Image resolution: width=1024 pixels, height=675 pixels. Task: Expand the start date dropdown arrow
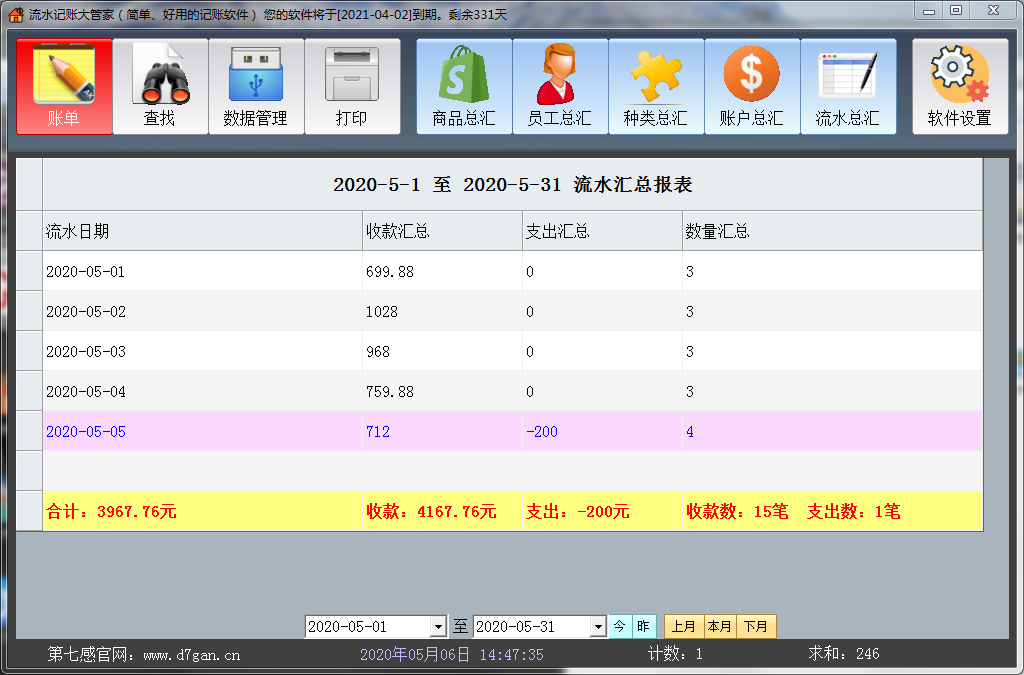(437, 627)
